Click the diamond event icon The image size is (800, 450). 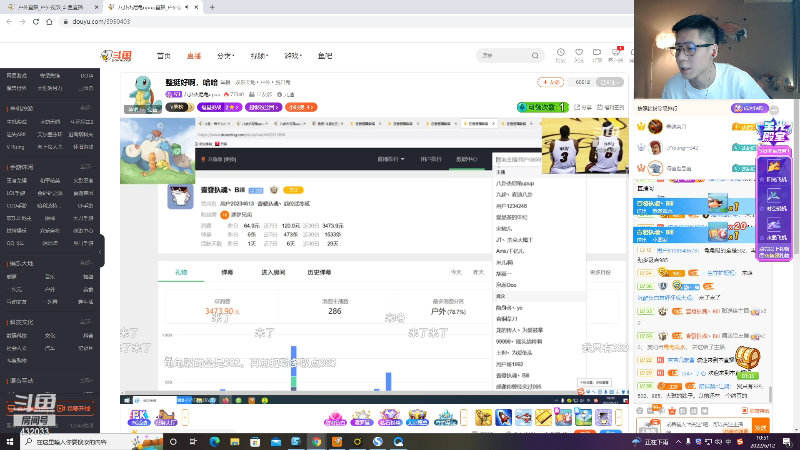(389, 417)
